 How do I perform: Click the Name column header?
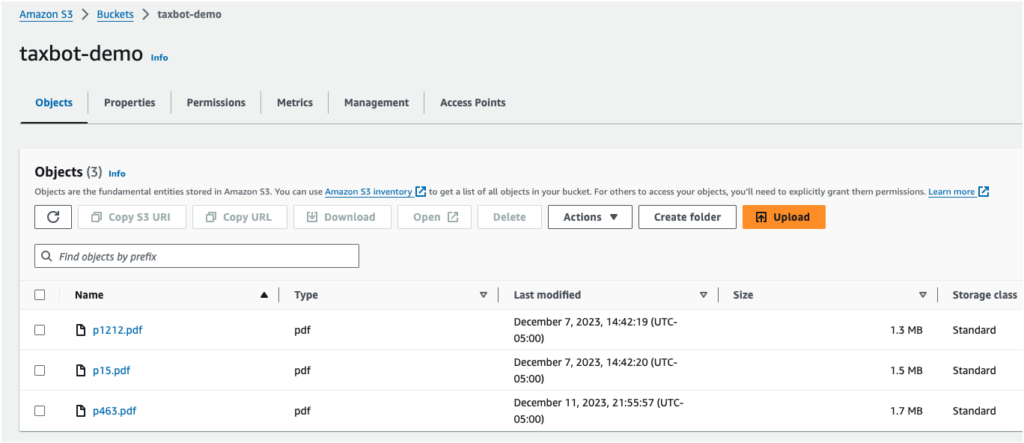point(89,295)
